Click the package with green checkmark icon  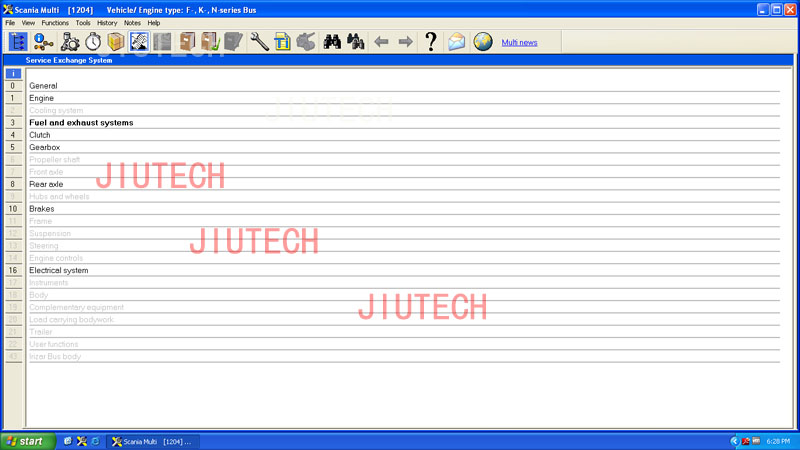[x=210, y=42]
